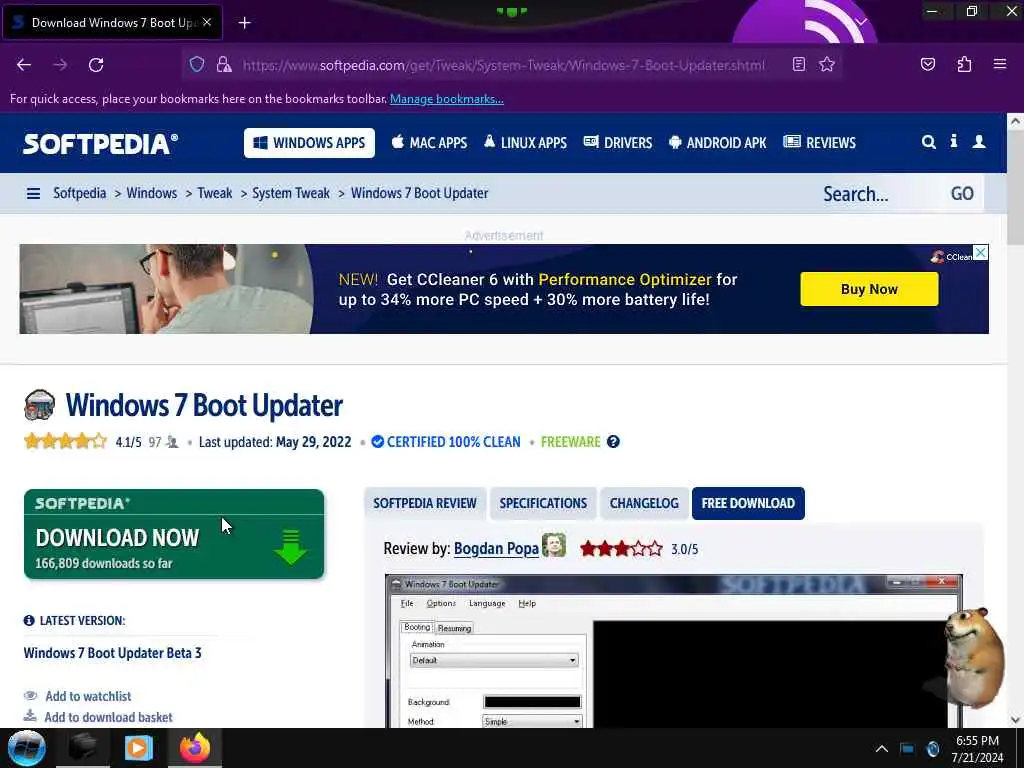The image size is (1024, 768).
Task: Go back using the browser back arrow
Action: click(24, 65)
